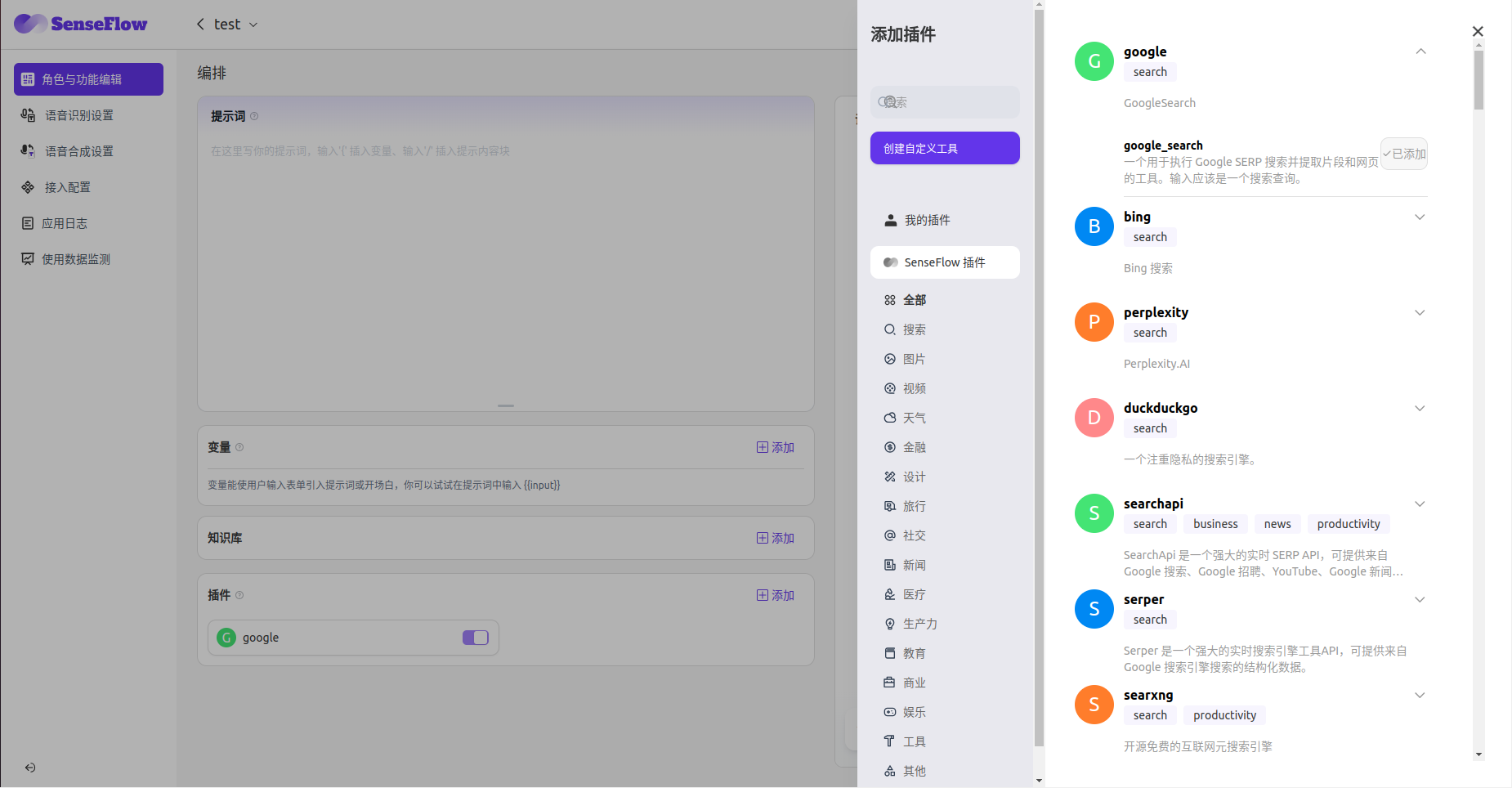Viewport: 1512px width, 788px height.
Task: Filter plugins by 金融 category
Action: pyautogui.click(x=906, y=447)
